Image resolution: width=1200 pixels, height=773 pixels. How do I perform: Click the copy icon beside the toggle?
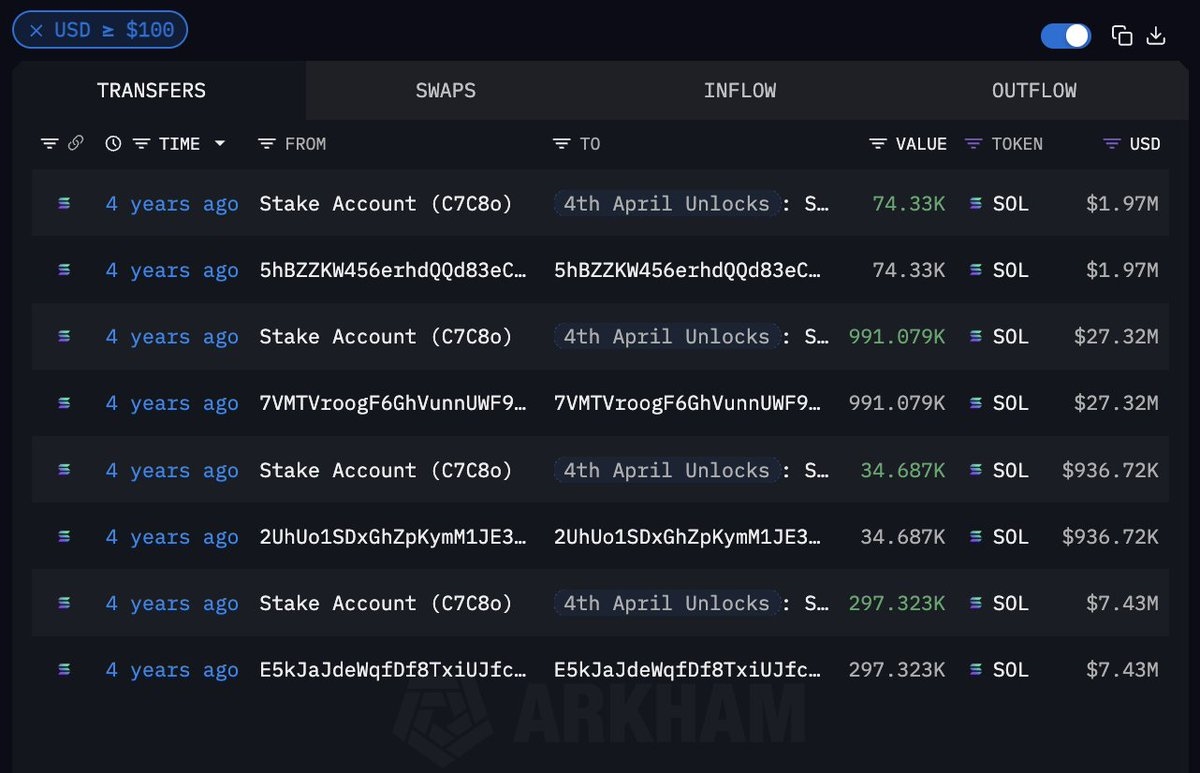[x=1122, y=35]
